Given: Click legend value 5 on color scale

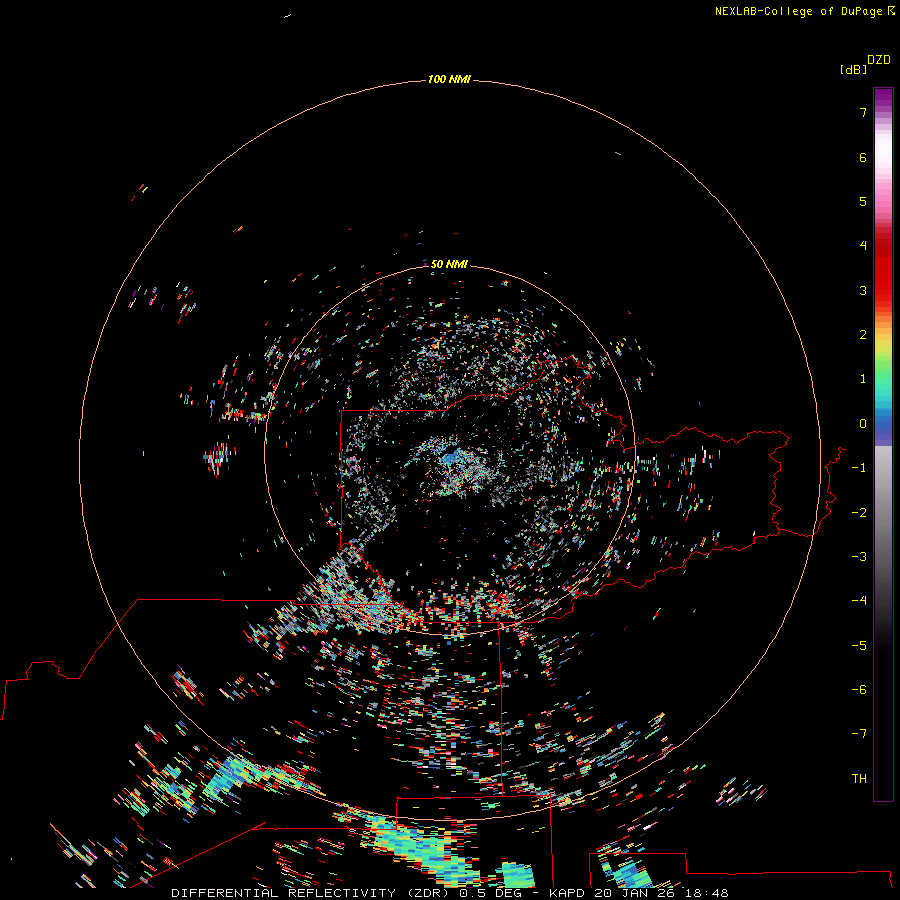Looking at the screenshot, I should (863, 201).
